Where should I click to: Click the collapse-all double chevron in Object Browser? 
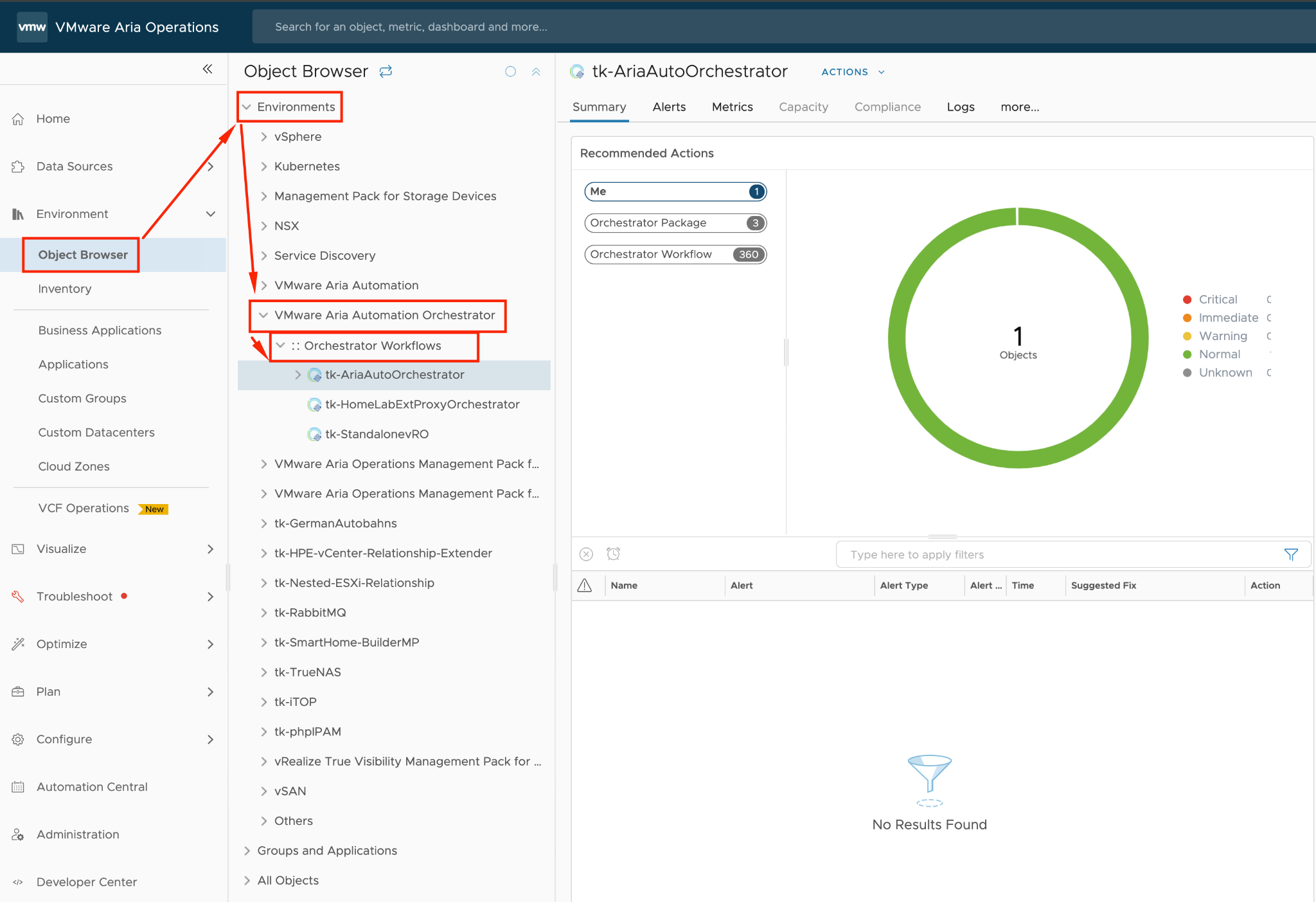(x=536, y=71)
